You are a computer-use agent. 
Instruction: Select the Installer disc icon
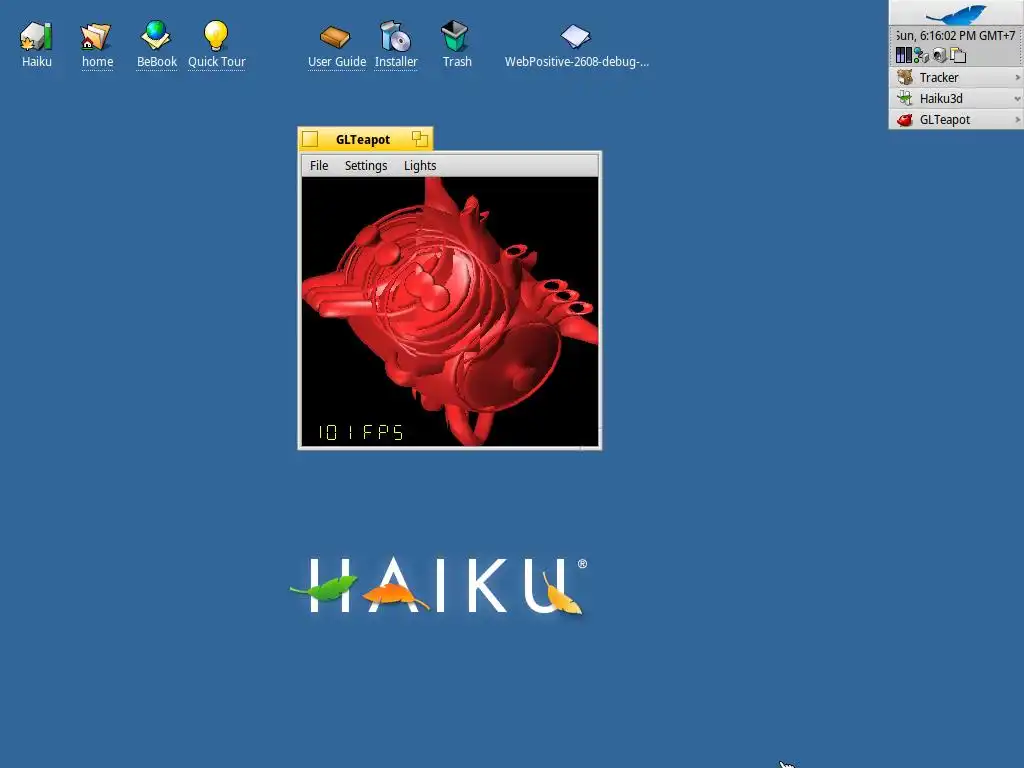pos(395,36)
